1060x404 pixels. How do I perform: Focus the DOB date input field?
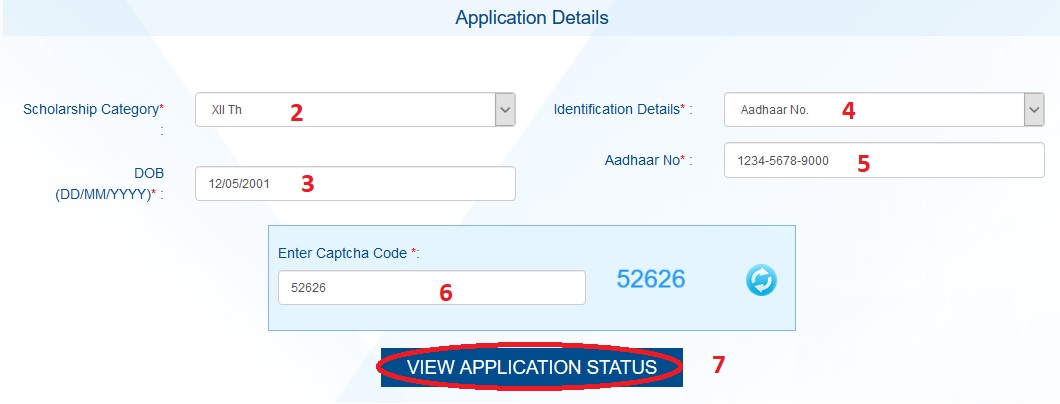click(x=355, y=184)
